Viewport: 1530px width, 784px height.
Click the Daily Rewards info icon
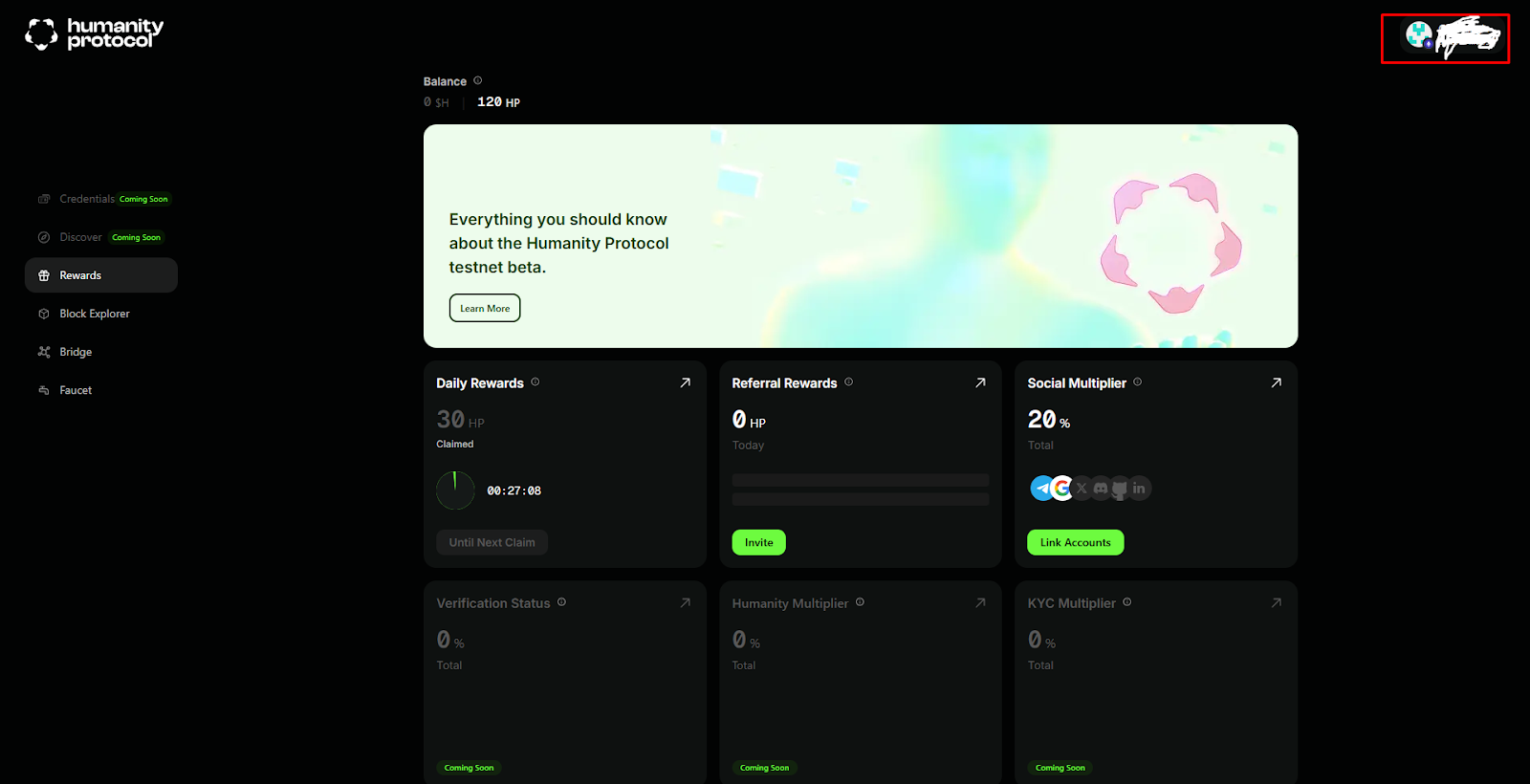(535, 381)
